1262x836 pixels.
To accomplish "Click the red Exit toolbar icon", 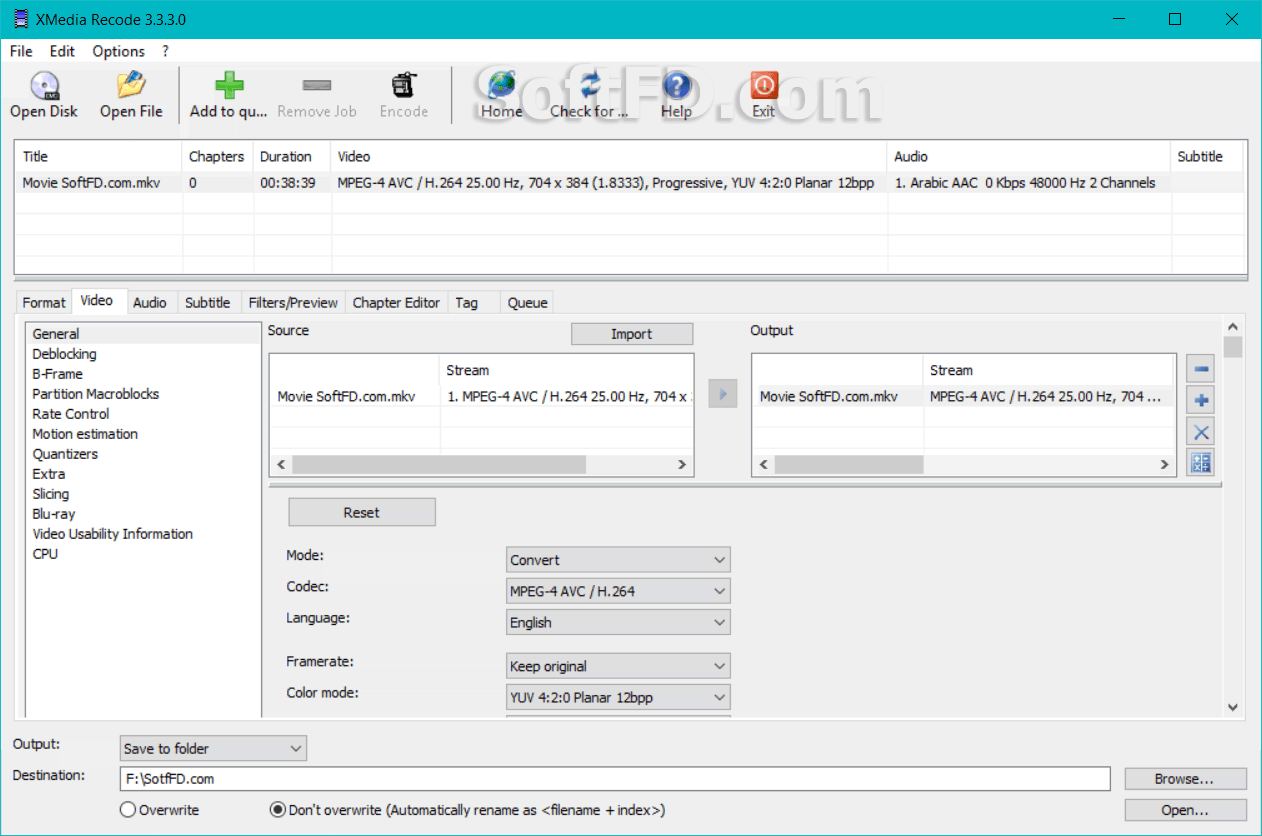I will point(764,85).
